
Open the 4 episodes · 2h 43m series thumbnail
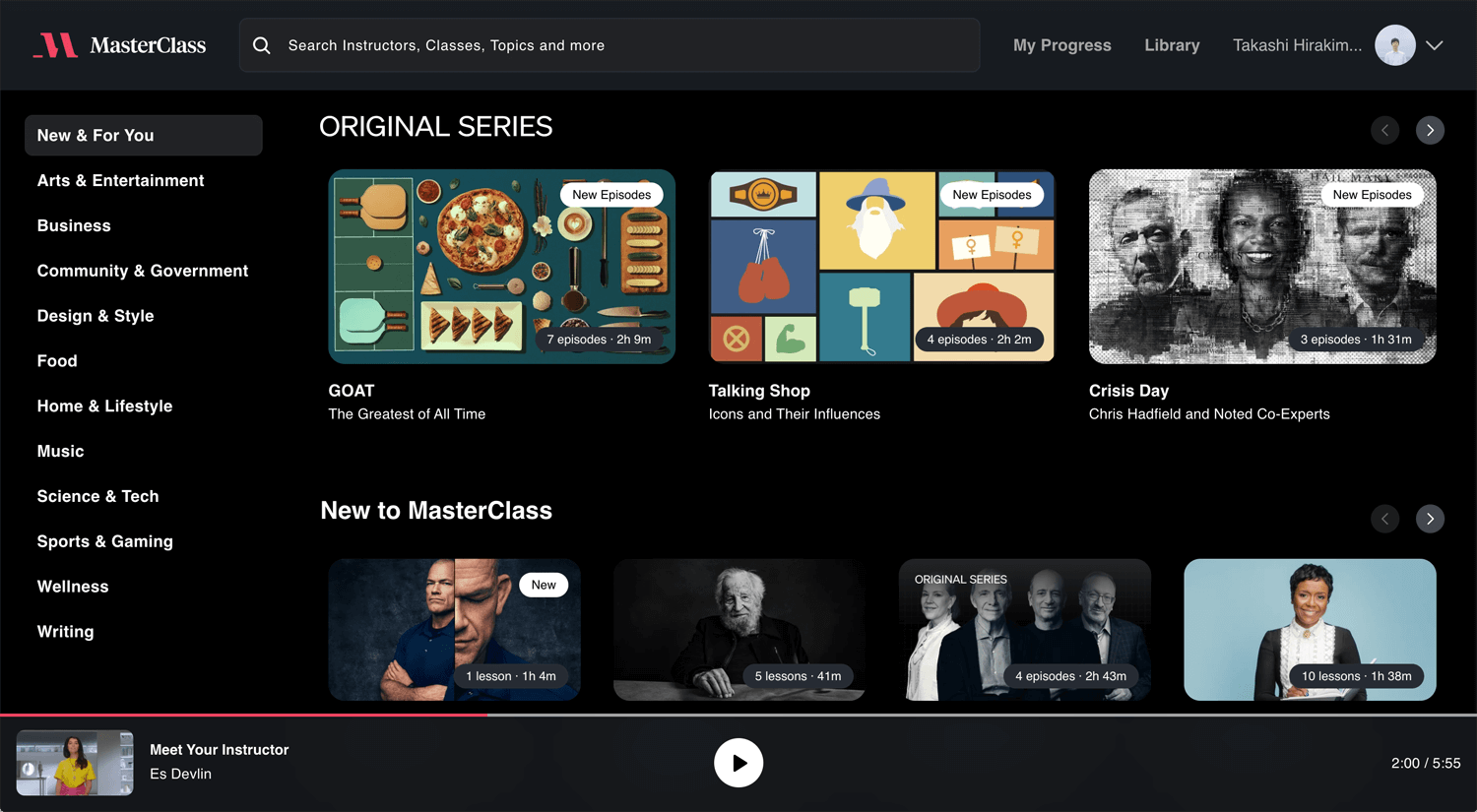(x=1025, y=630)
